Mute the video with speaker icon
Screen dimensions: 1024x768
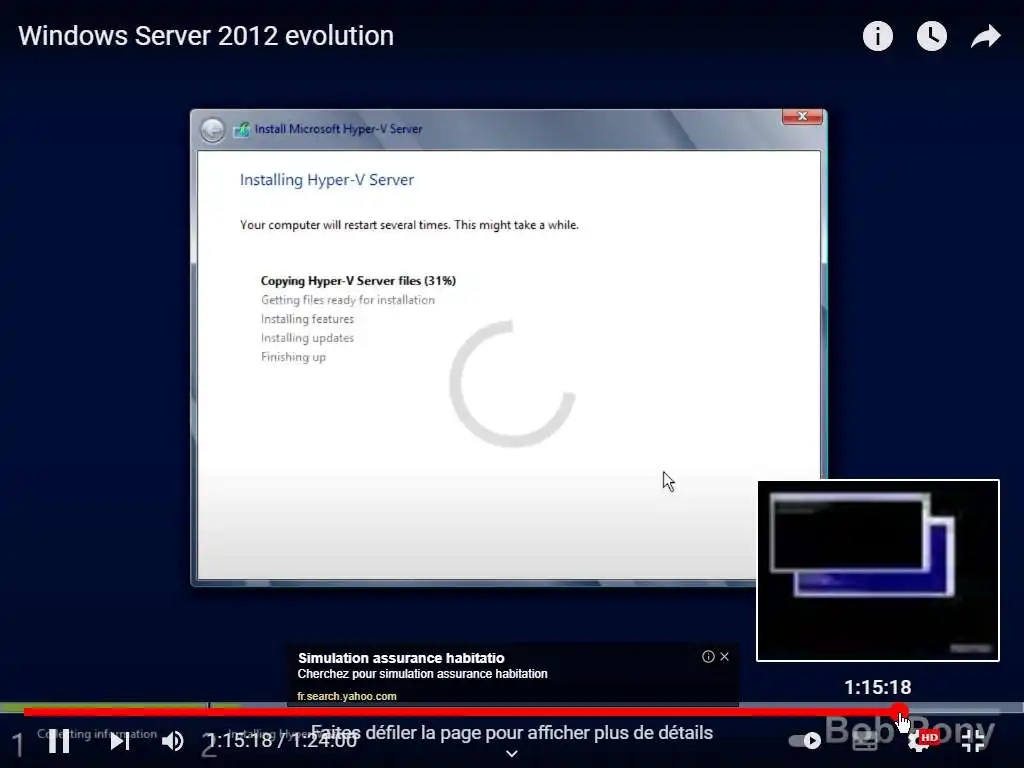172,741
